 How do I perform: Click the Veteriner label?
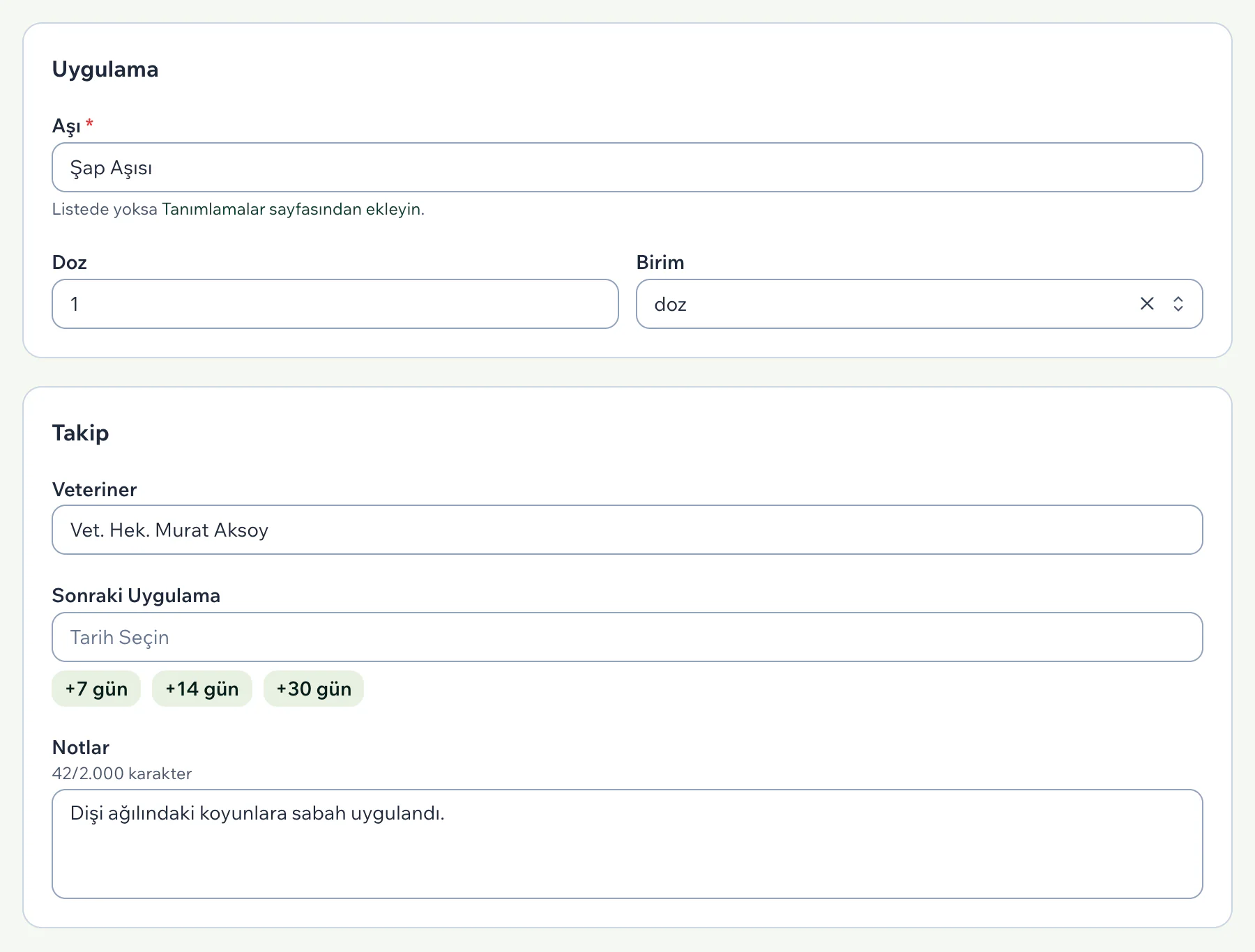94,490
